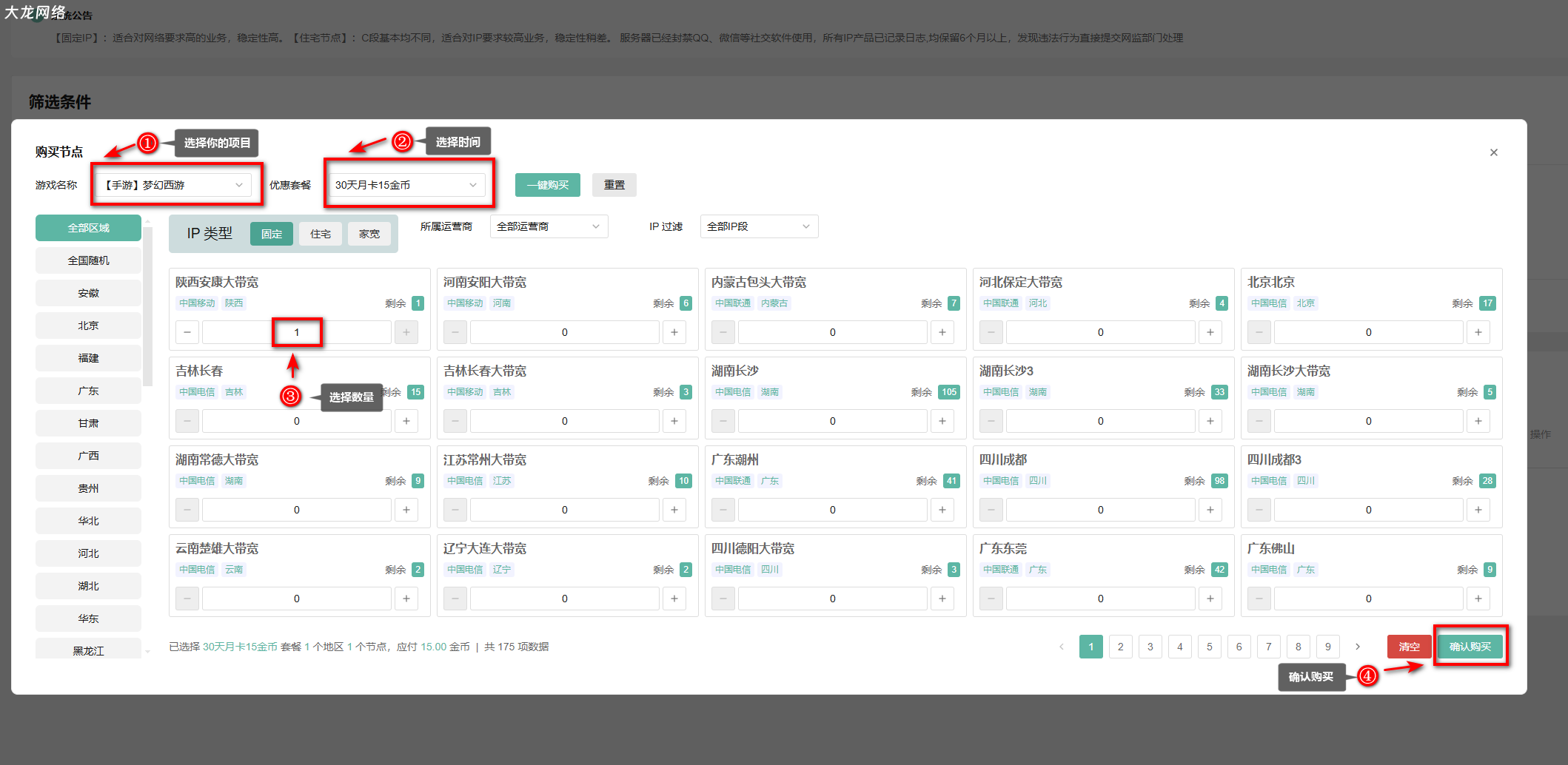Decrease quantity for 陕西安康大带宽 node
The image size is (1568, 765).
click(187, 332)
